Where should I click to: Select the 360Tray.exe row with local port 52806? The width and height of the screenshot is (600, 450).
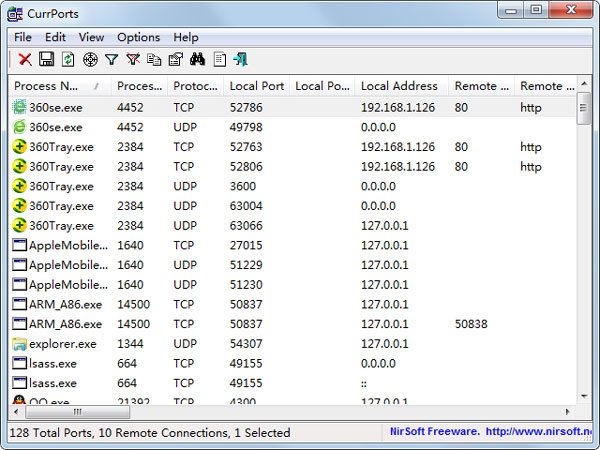tap(293, 166)
